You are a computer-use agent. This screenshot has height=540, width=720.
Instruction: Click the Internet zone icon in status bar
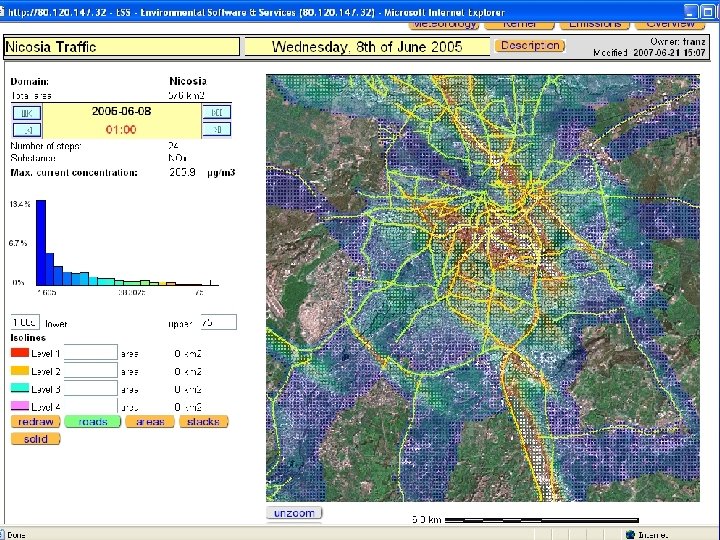(630, 534)
